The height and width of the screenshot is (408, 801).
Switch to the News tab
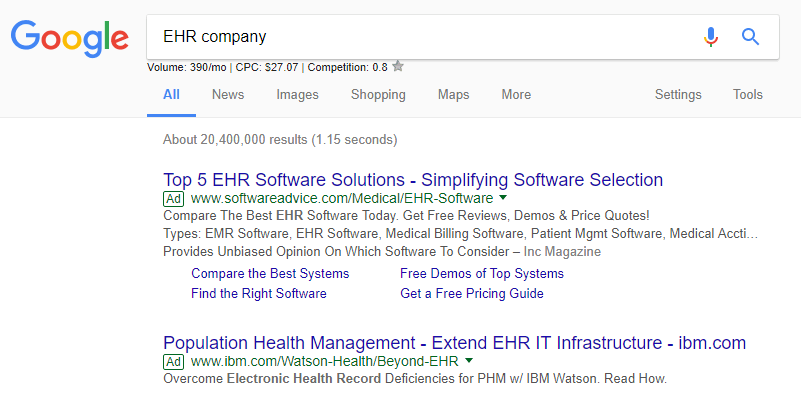[x=228, y=94]
